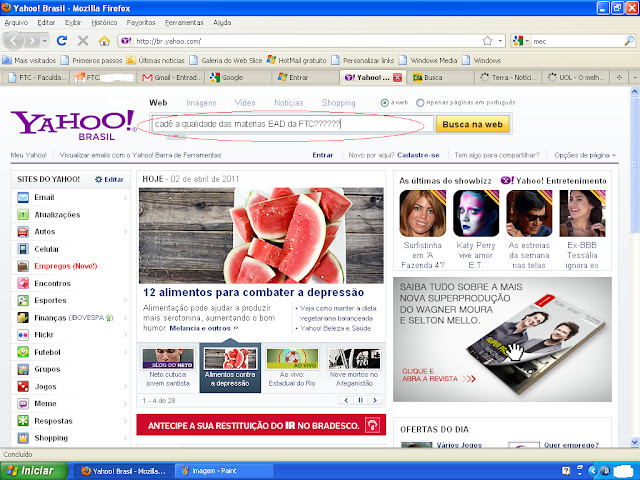Open the Grupos sidebar icon
Viewport: 640px width, 480px height.
pyautogui.click(x=23, y=369)
